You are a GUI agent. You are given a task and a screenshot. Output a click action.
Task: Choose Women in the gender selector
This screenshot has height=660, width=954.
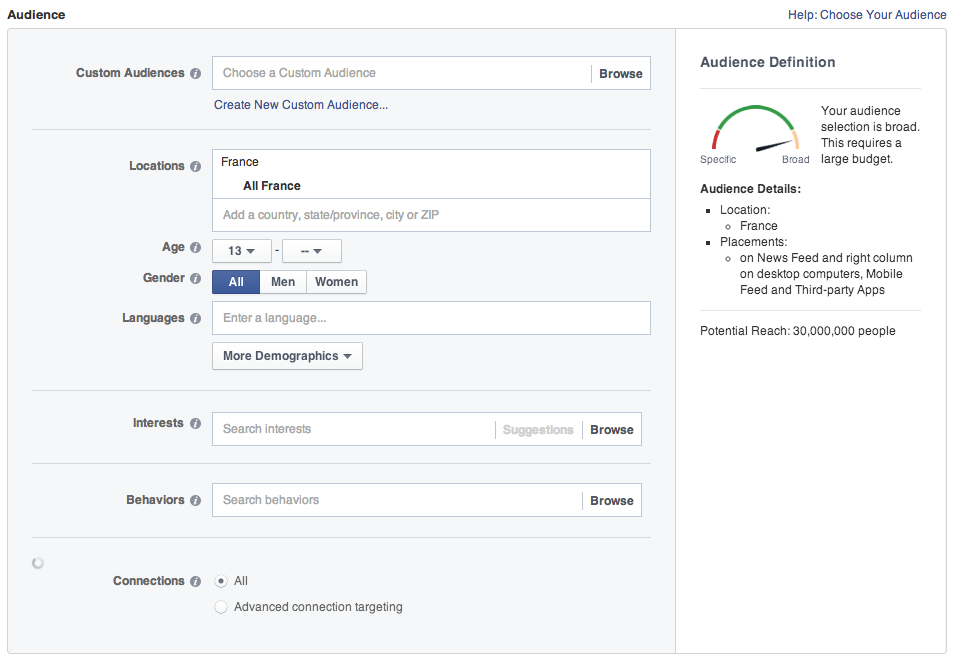tap(336, 282)
